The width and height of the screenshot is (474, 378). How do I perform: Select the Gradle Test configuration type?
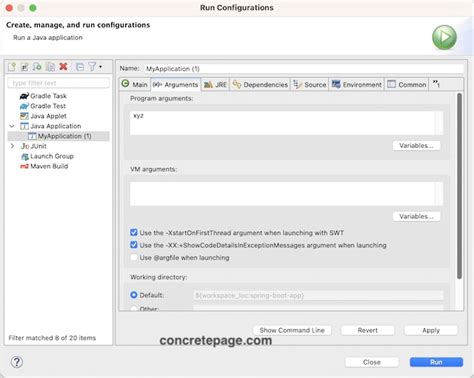[x=43, y=106]
